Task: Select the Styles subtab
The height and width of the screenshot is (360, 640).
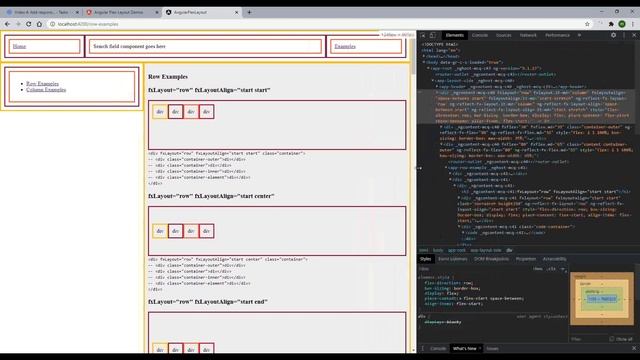Action: coord(425,259)
